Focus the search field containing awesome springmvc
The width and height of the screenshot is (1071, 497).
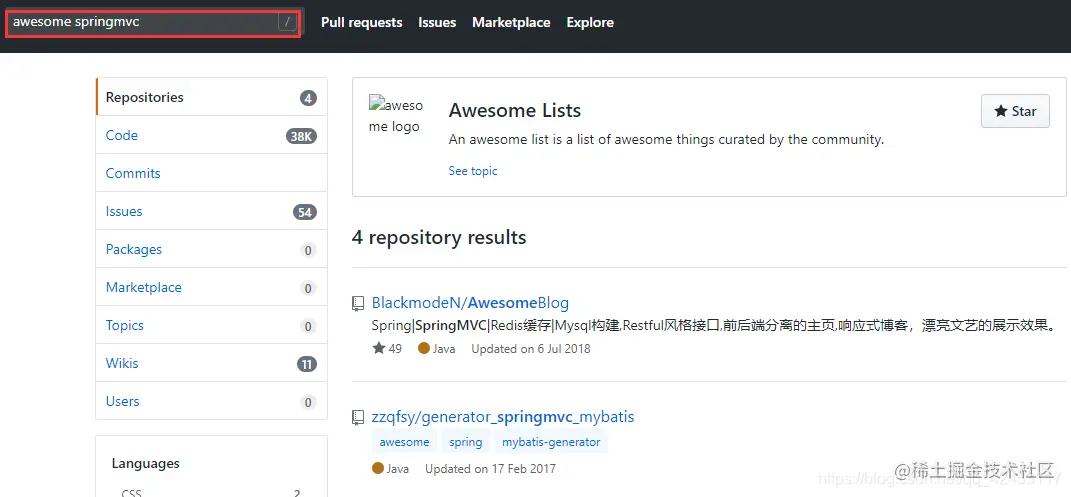pyautogui.click(x=144, y=23)
